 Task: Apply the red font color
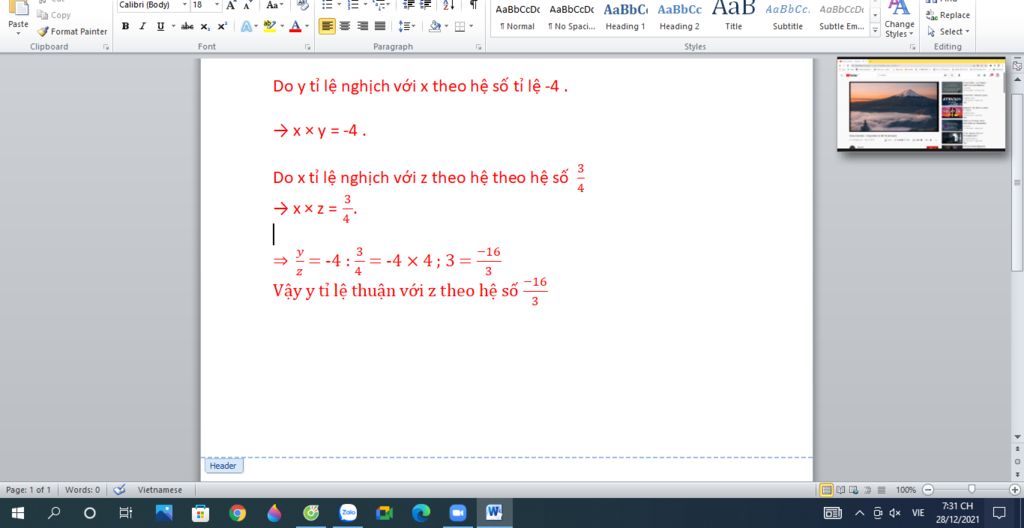[295, 27]
